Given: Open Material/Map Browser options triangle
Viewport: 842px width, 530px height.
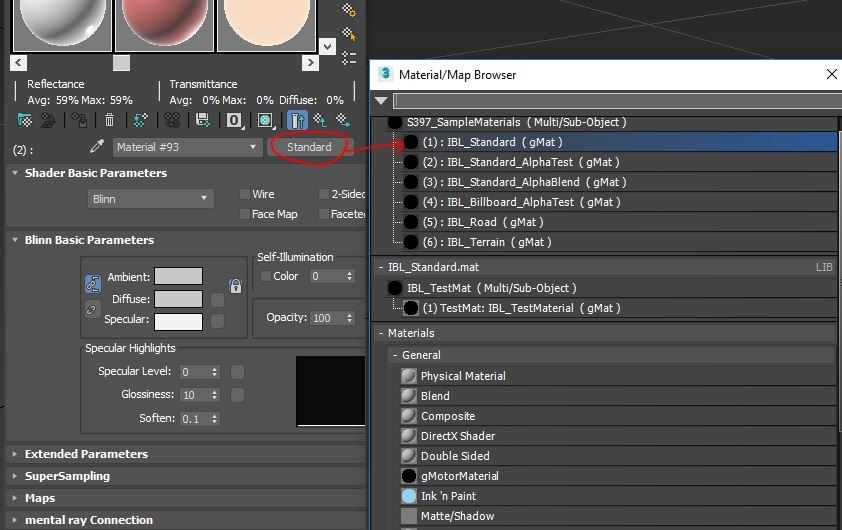Looking at the screenshot, I should click(381, 100).
